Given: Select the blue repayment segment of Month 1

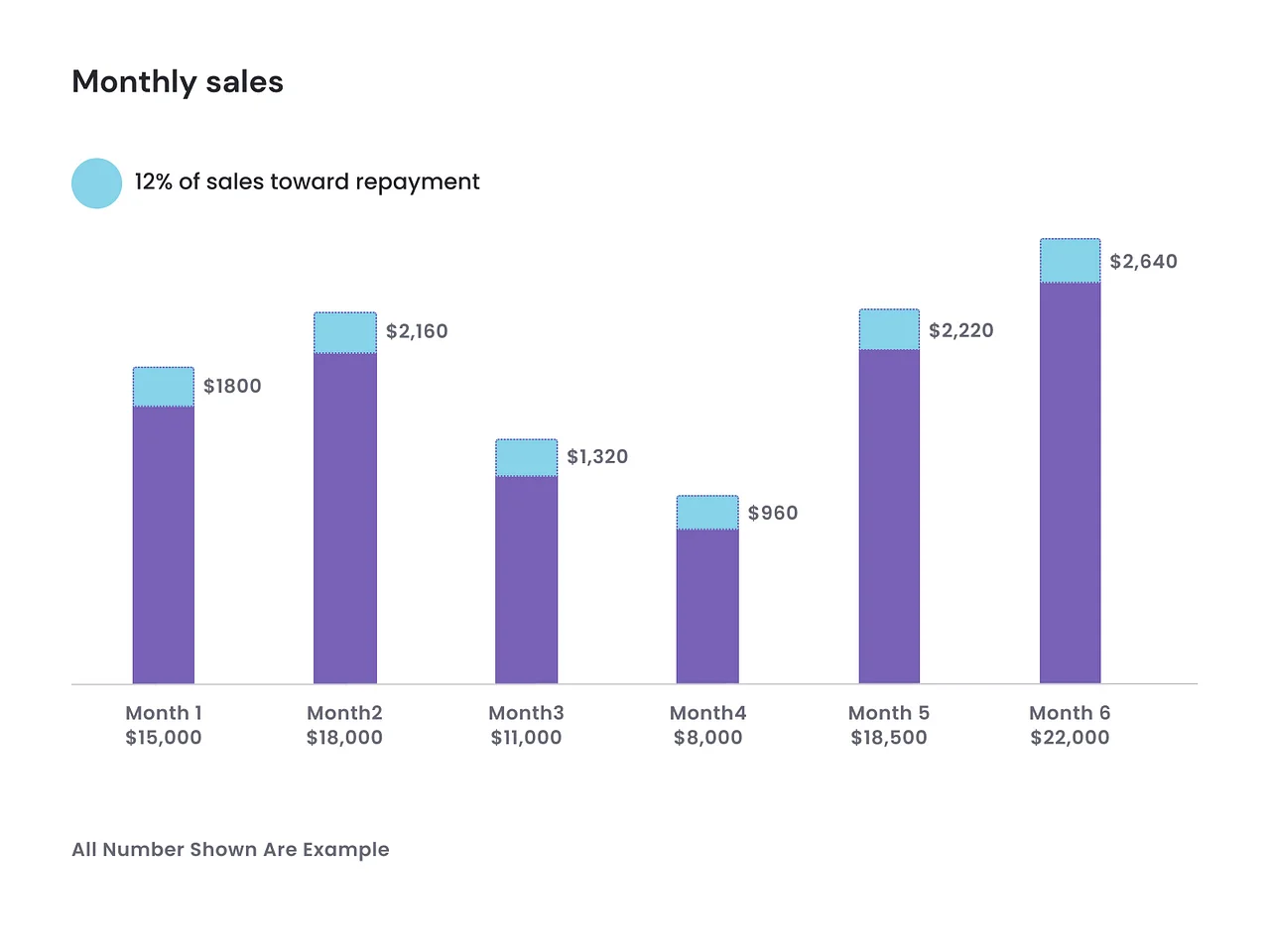Looking at the screenshot, I should click(x=164, y=387).
